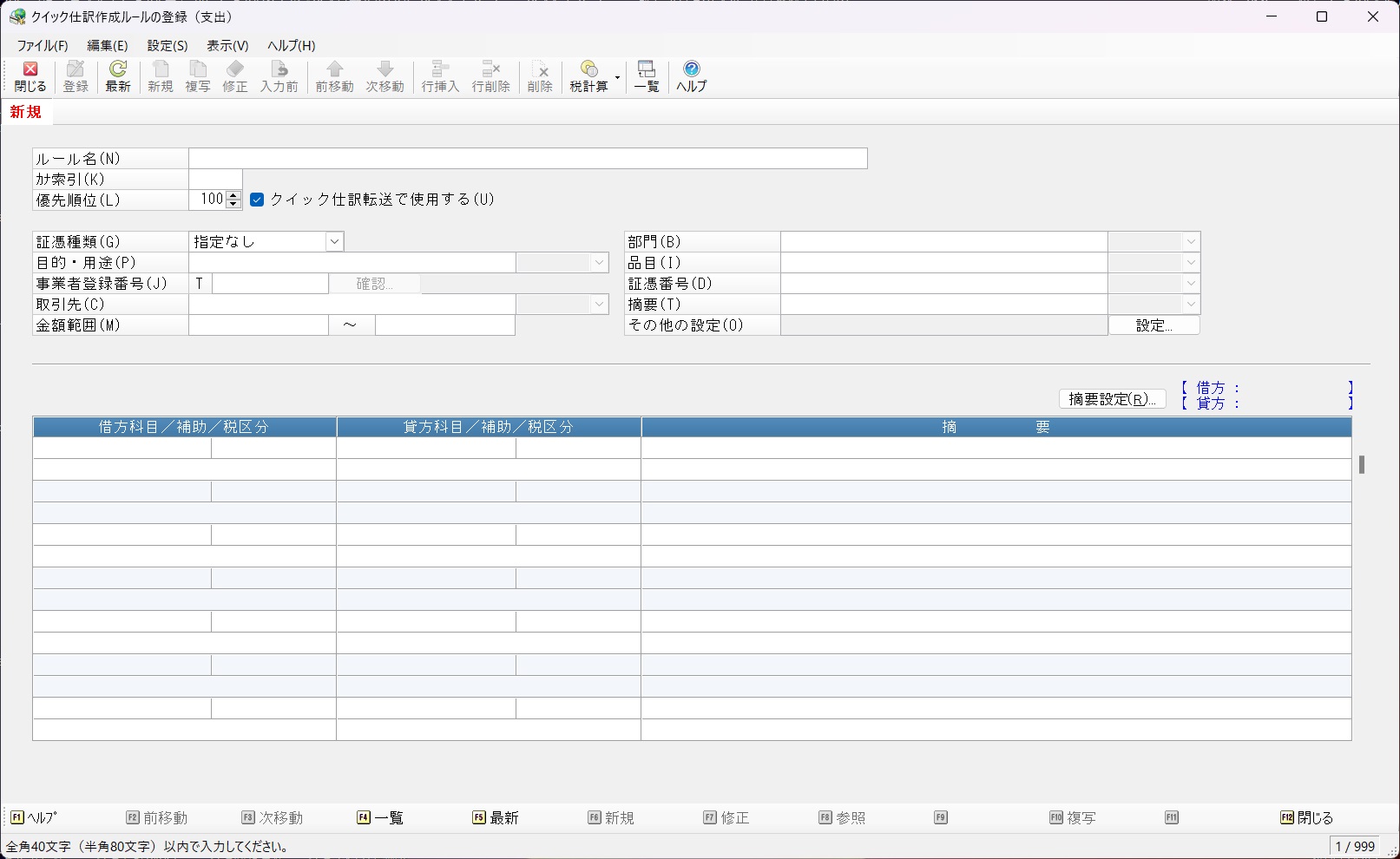
Task: Uncheck クイック仕訳転送で使用する checkbox
Action: coord(257,200)
